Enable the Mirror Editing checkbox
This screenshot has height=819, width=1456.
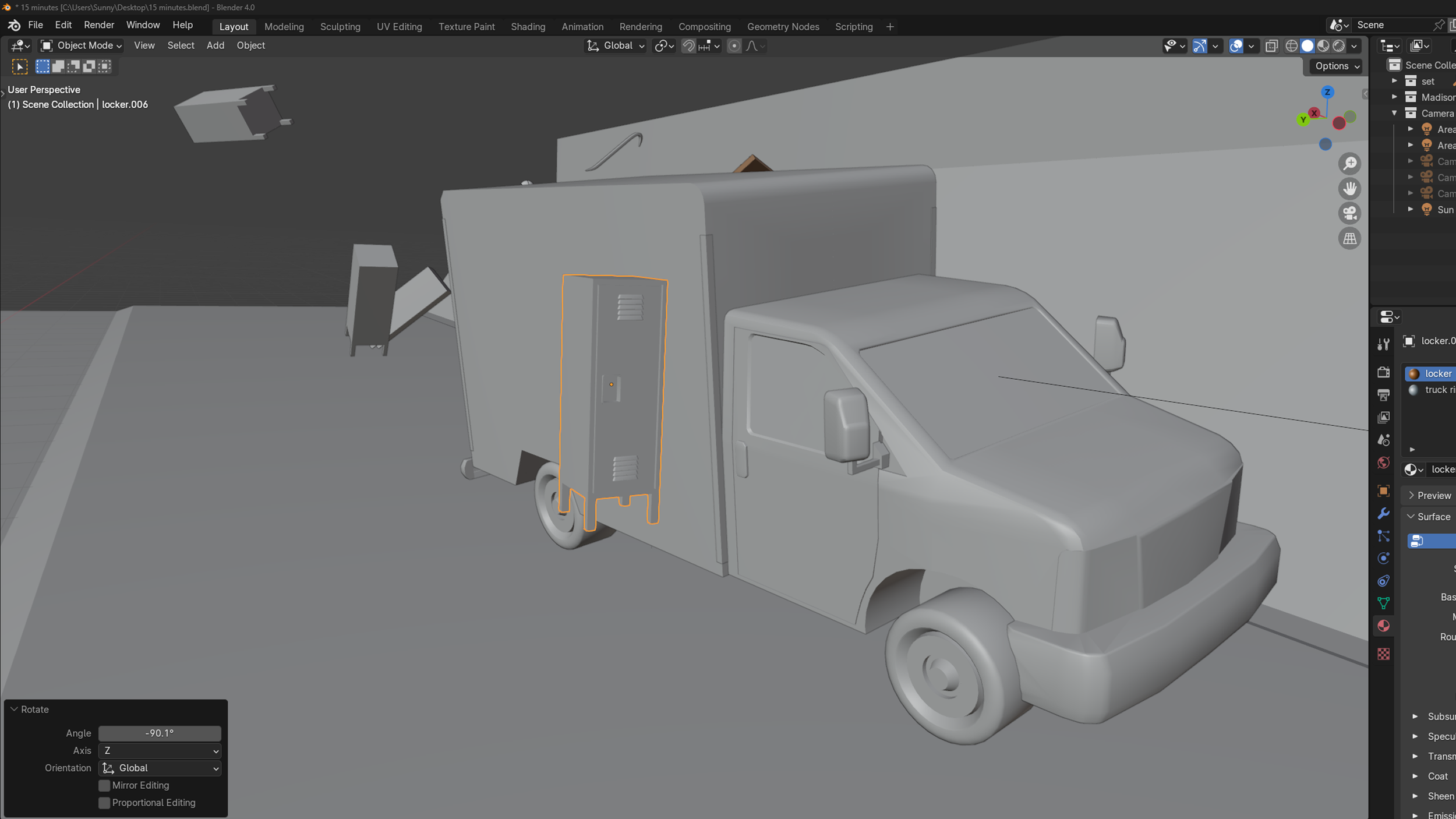[104, 785]
